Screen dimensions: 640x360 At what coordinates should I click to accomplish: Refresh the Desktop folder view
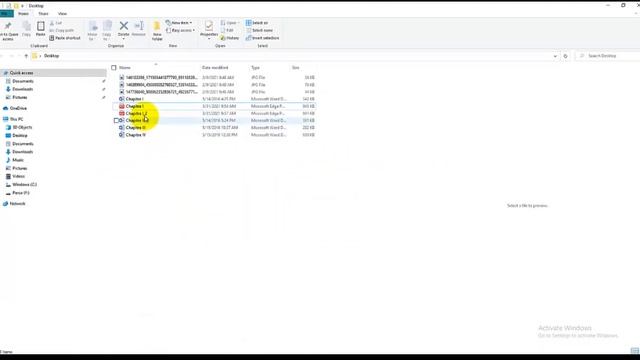coord(565,56)
